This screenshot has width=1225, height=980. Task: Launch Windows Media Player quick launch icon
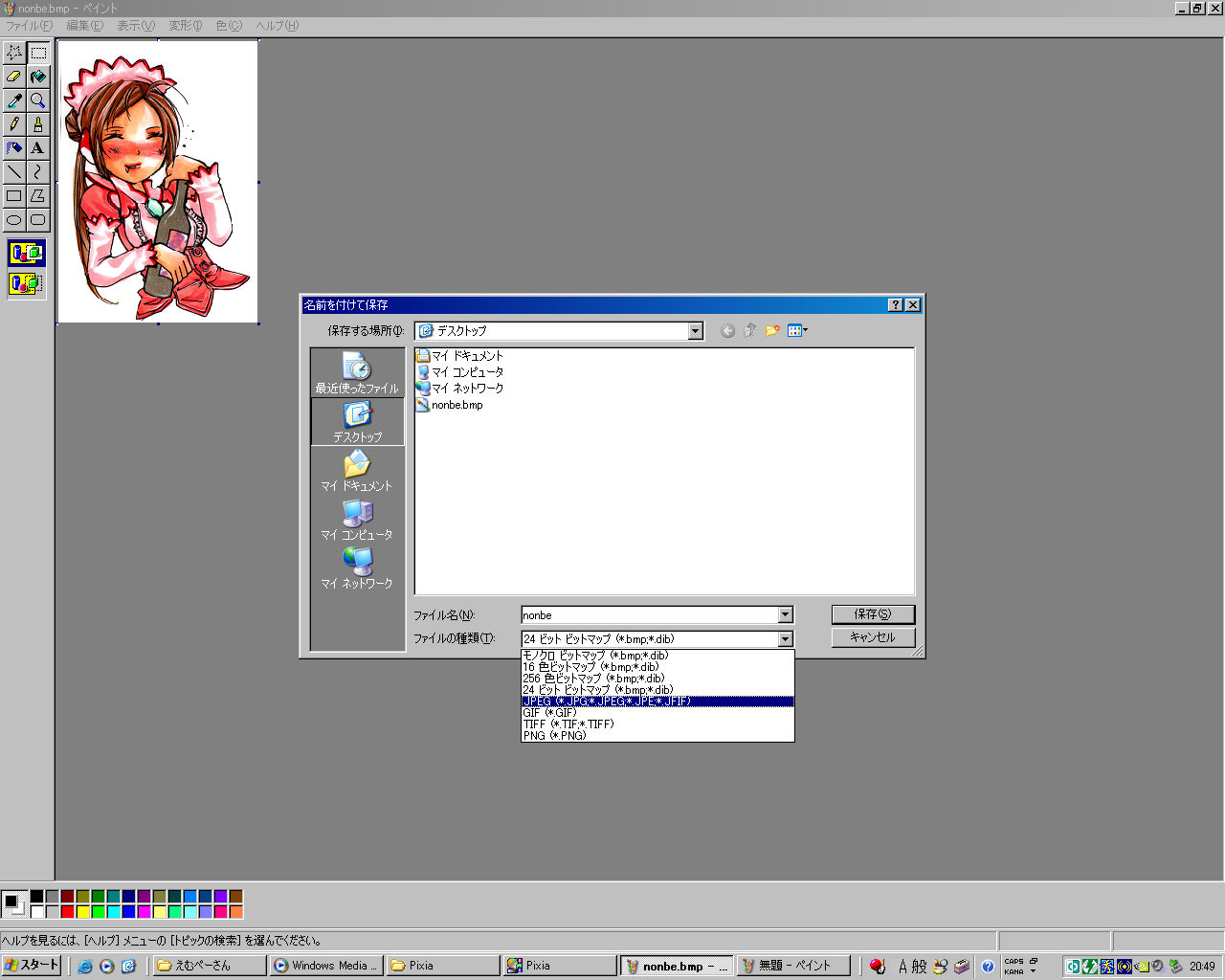pyautogui.click(x=107, y=967)
